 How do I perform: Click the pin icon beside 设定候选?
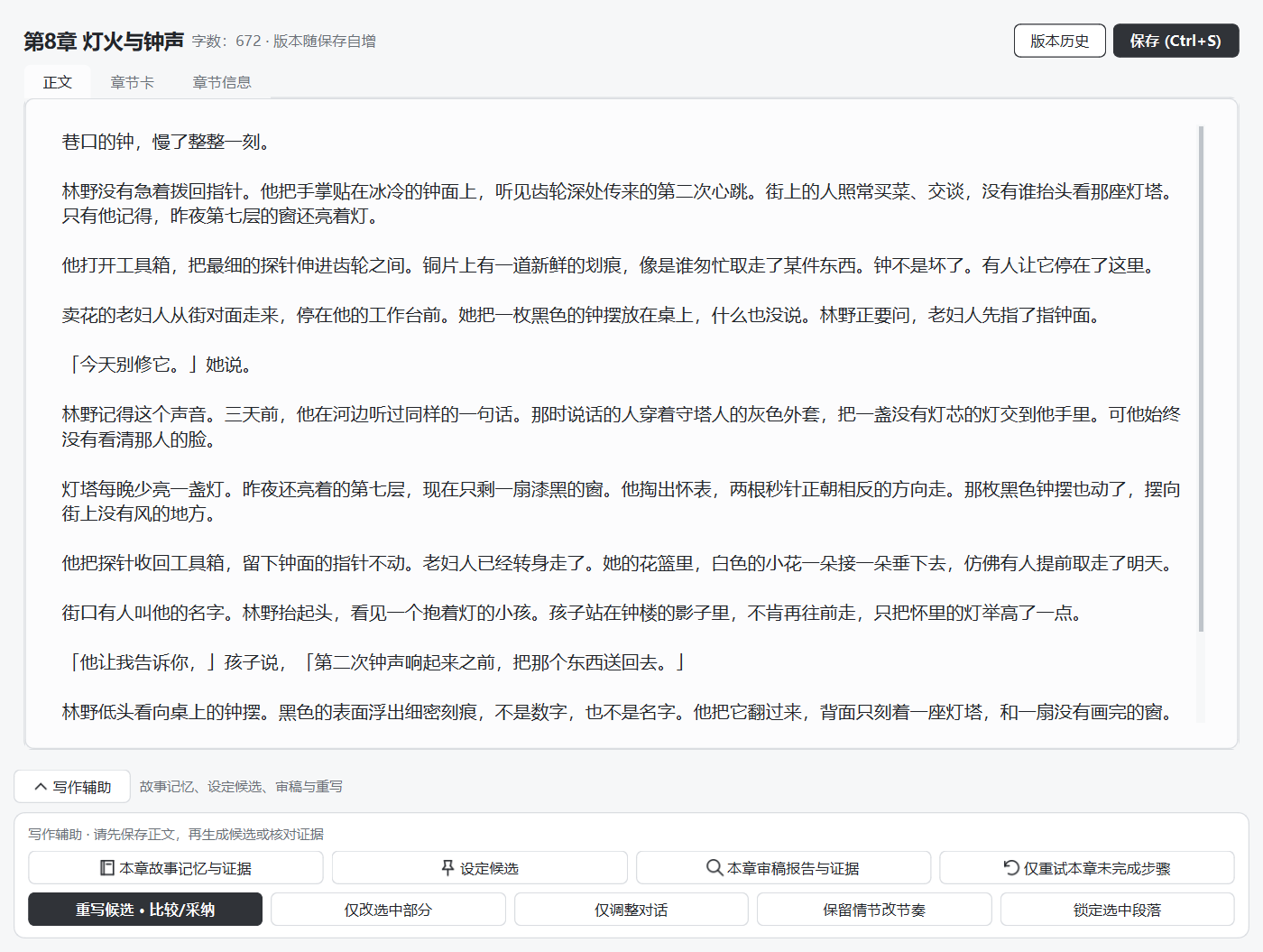coord(447,868)
